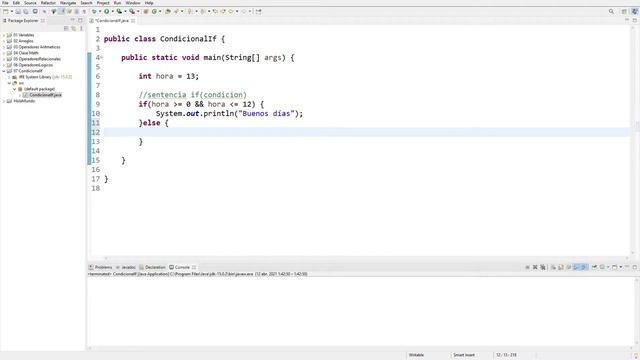Open the Refactor menu
This screenshot has width=640, height=360.
click(x=48, y=3)
